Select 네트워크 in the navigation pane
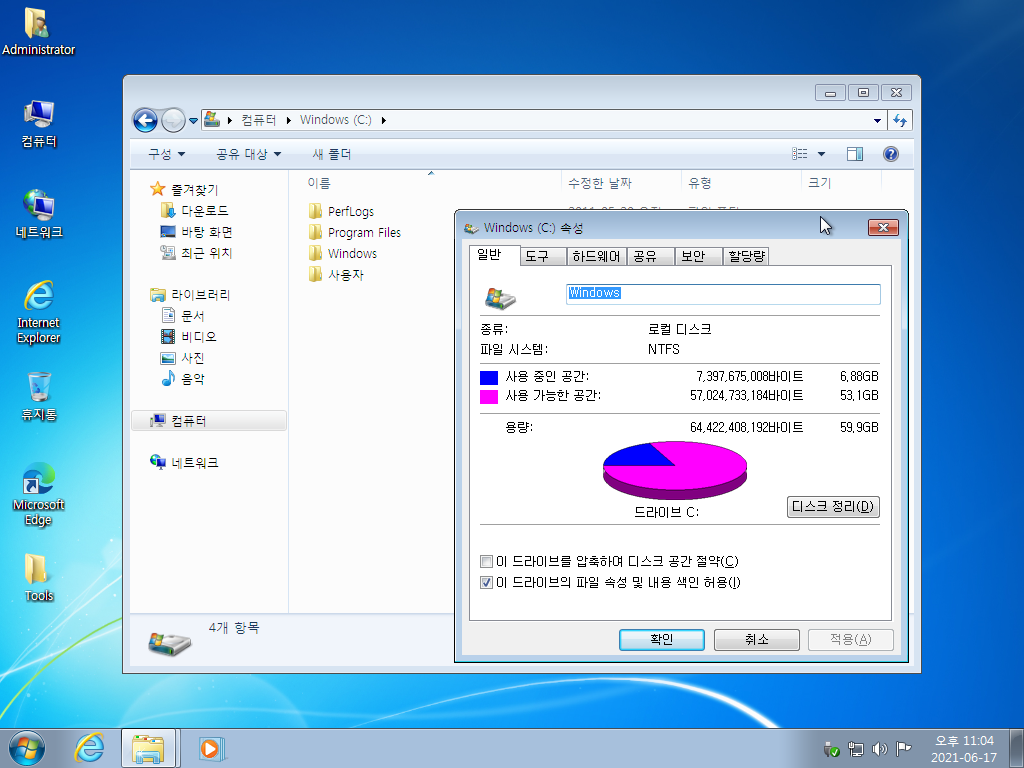The height and width of the screenshot is (768, 1024). (x=185, y=462)
